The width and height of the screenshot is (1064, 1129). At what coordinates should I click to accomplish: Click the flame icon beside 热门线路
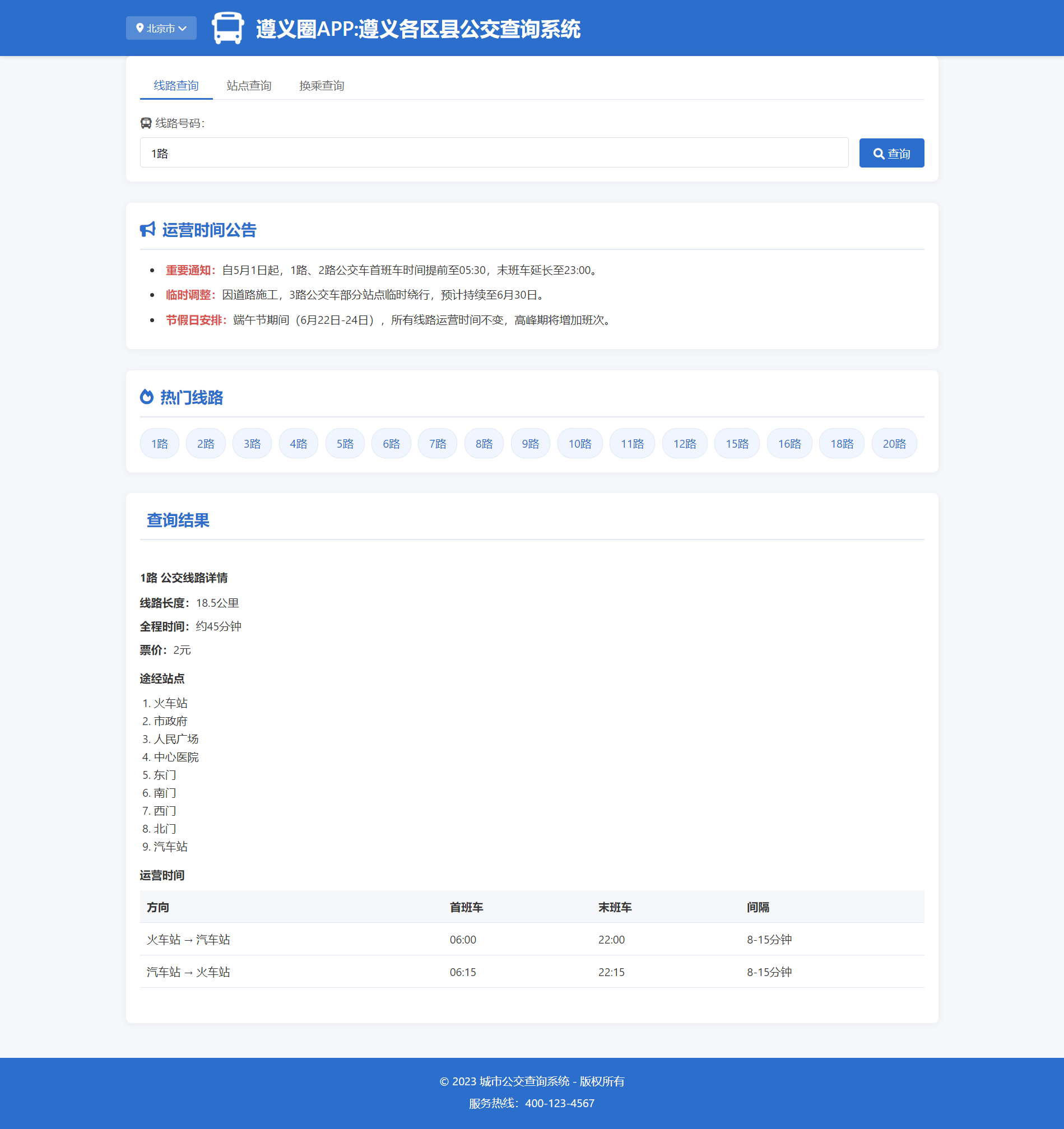pyautogui.click(x=146, y=397)
